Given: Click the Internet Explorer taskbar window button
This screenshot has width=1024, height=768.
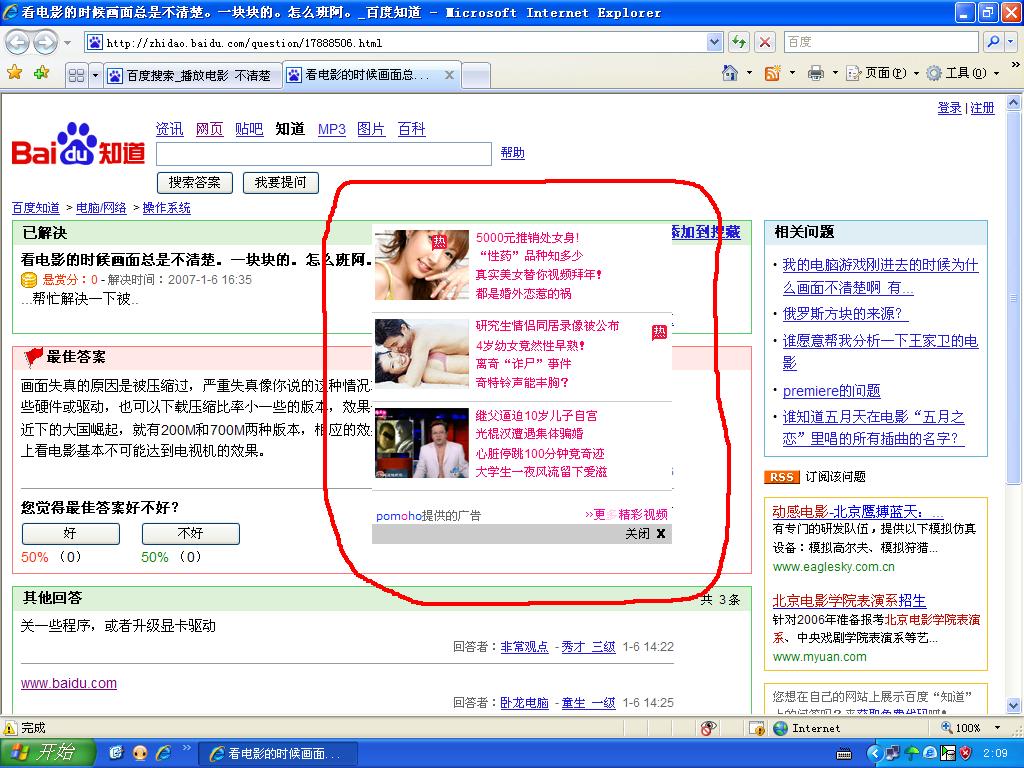Looking at the screenshot, I should pyautogui.click(x=278, y=754).
